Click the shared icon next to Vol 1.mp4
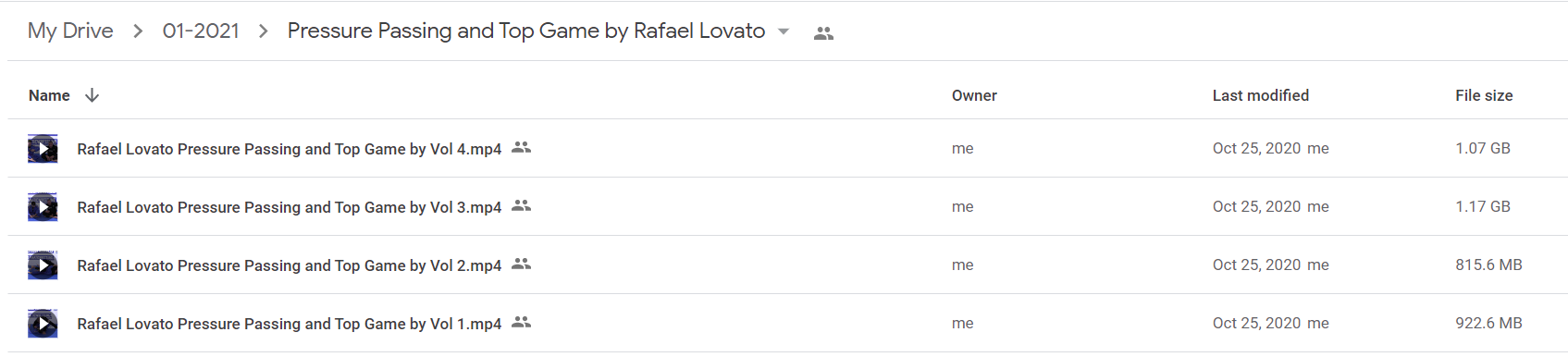This screenshot has height=357, width=1568. [522, 322]
